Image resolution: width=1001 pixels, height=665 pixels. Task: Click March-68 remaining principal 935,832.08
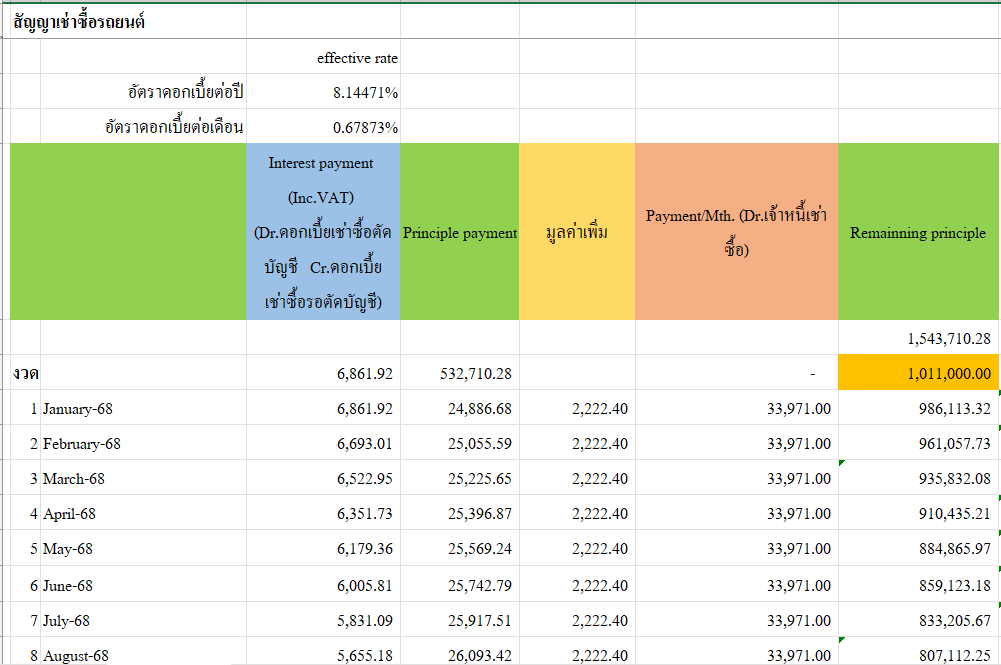953,479
